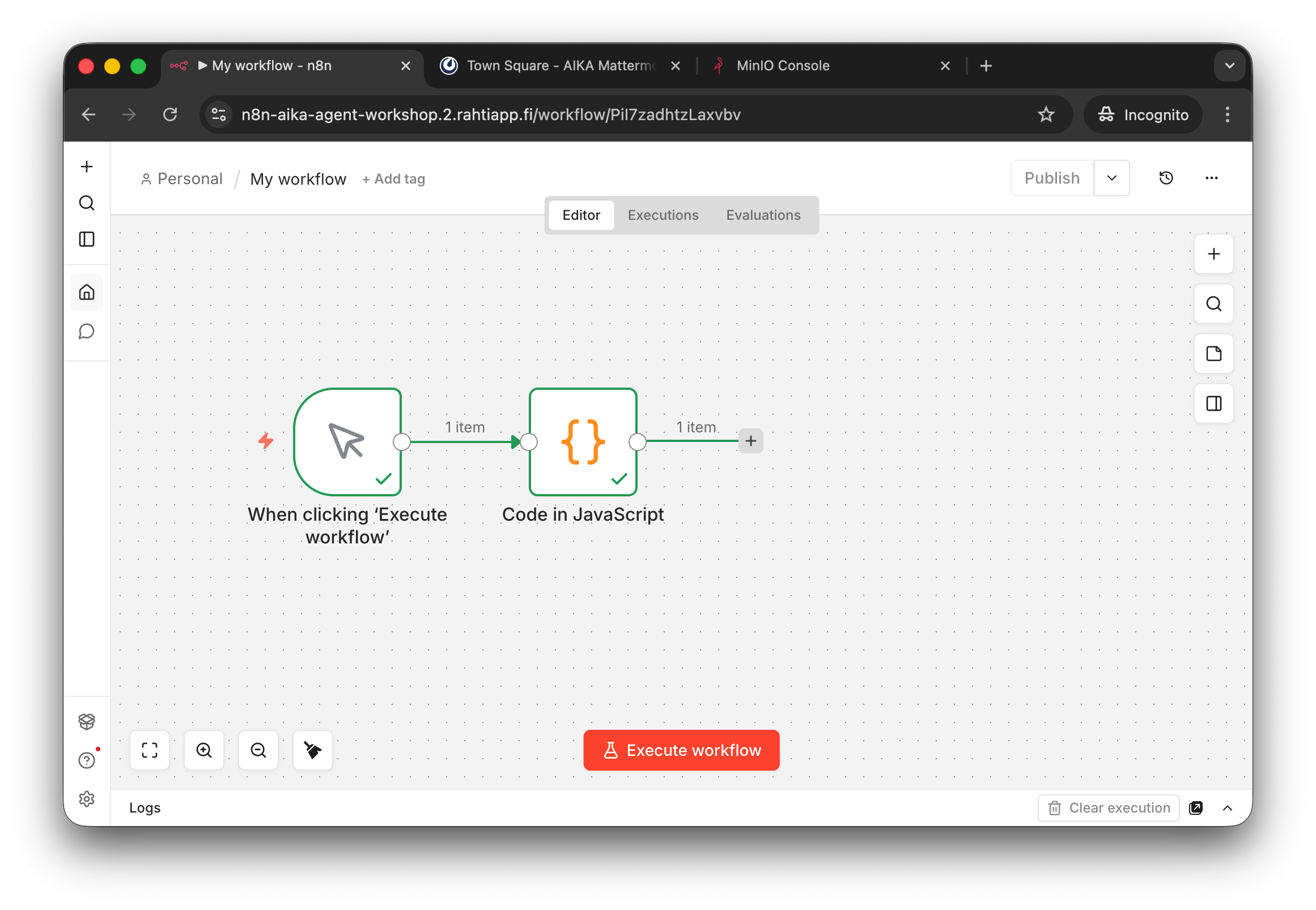
Task: Click the Execute workflow button
Action: [681, 750]
